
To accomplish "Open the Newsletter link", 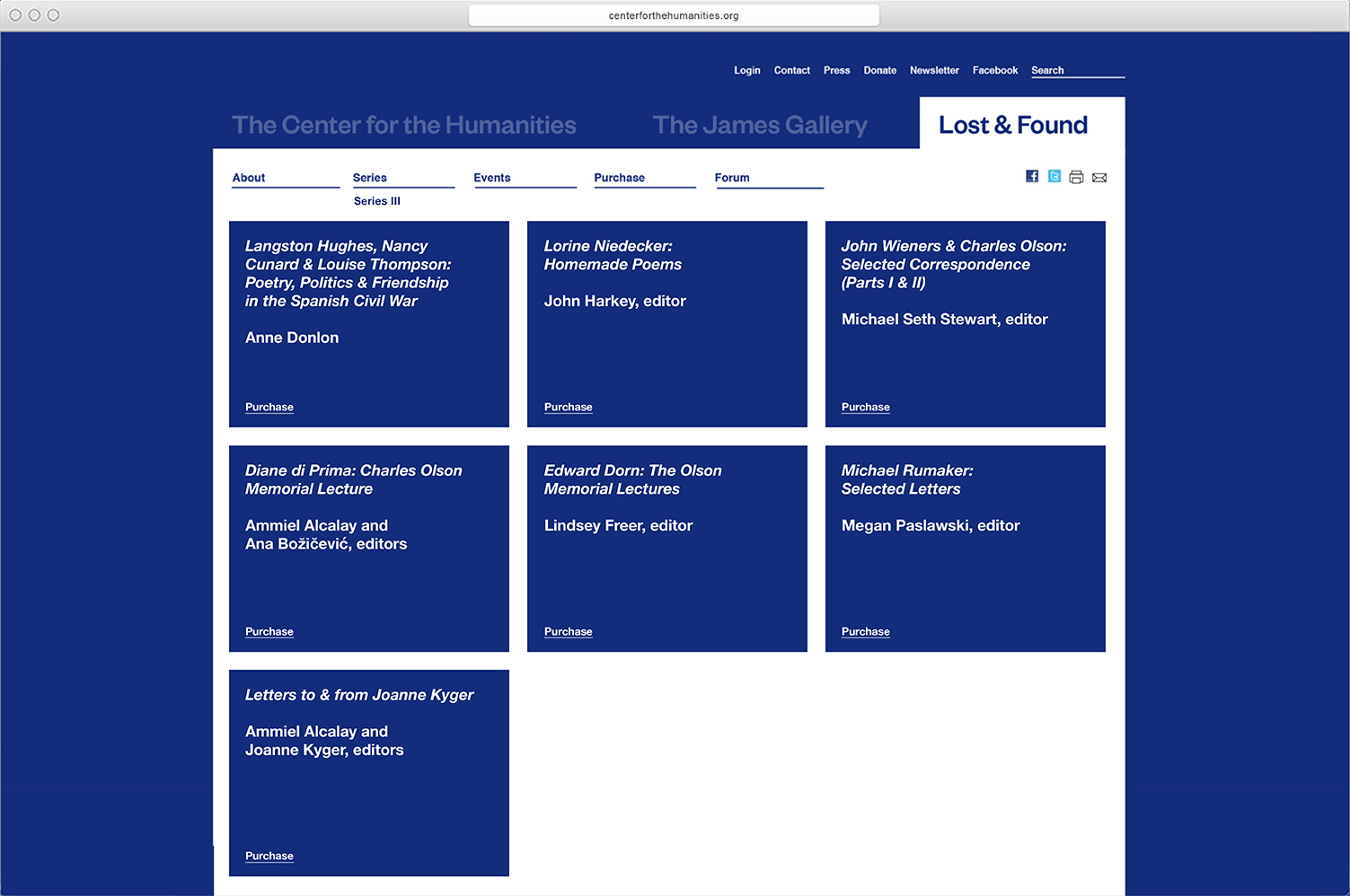I will pos(934,70).
